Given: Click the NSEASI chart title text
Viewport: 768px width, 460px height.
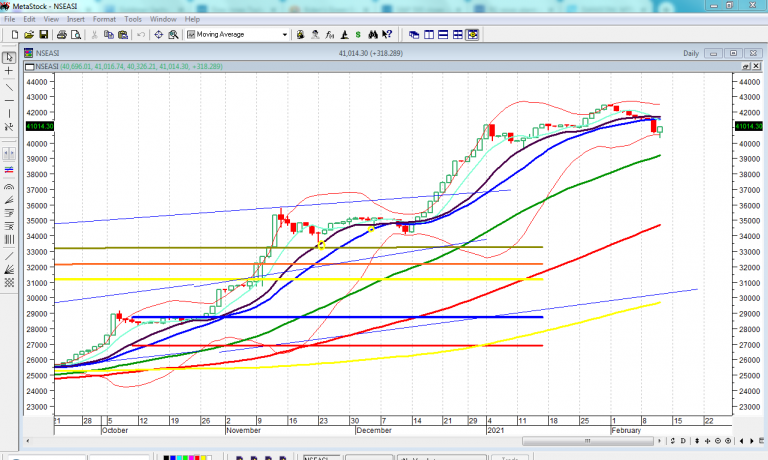Looking at the screenshot, I should [48, 53].
